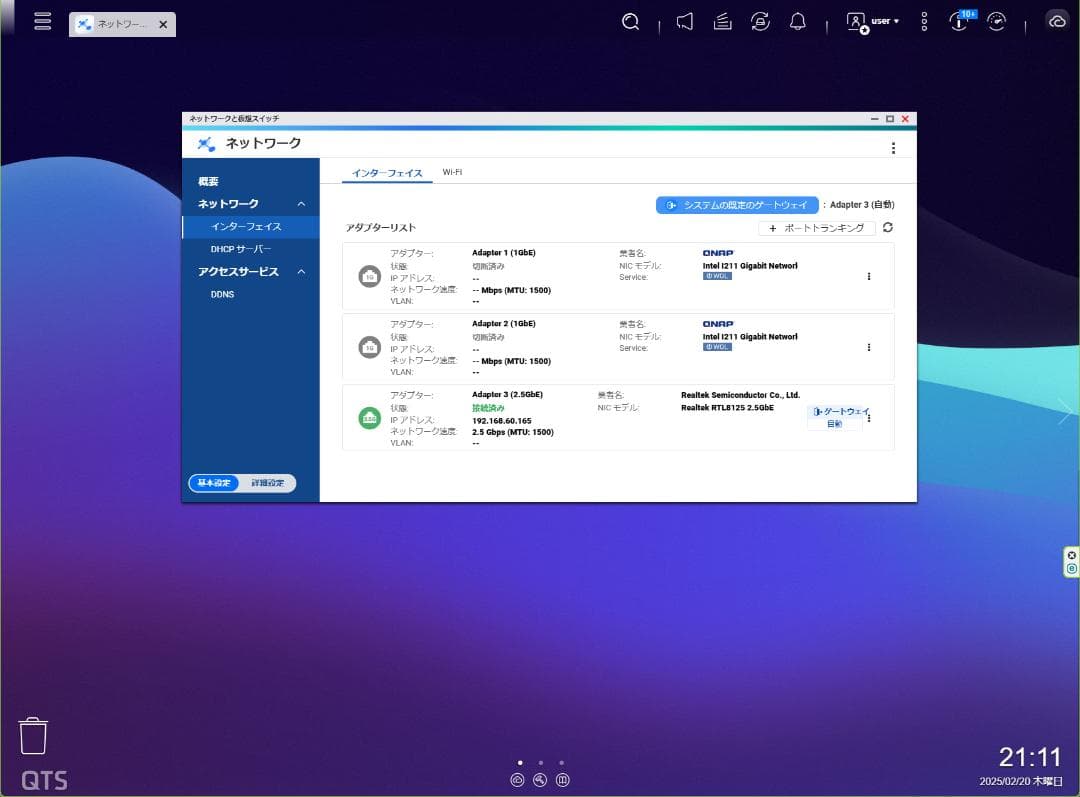Refresh the adapter list
The height and width of the screenshot is (797, 1080).
point(888,228)
